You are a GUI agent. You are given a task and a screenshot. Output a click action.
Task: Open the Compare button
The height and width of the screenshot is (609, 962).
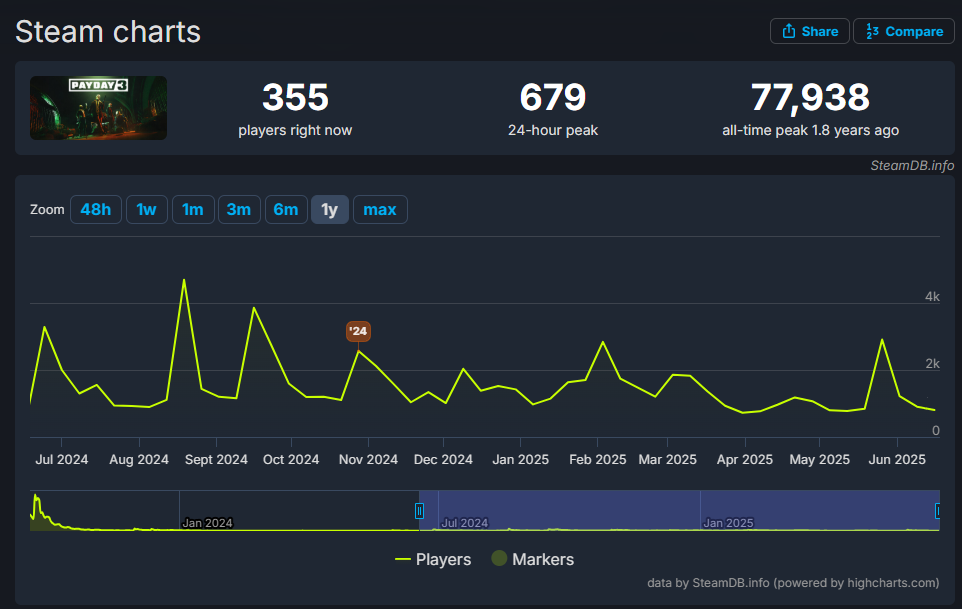(904, 31)
